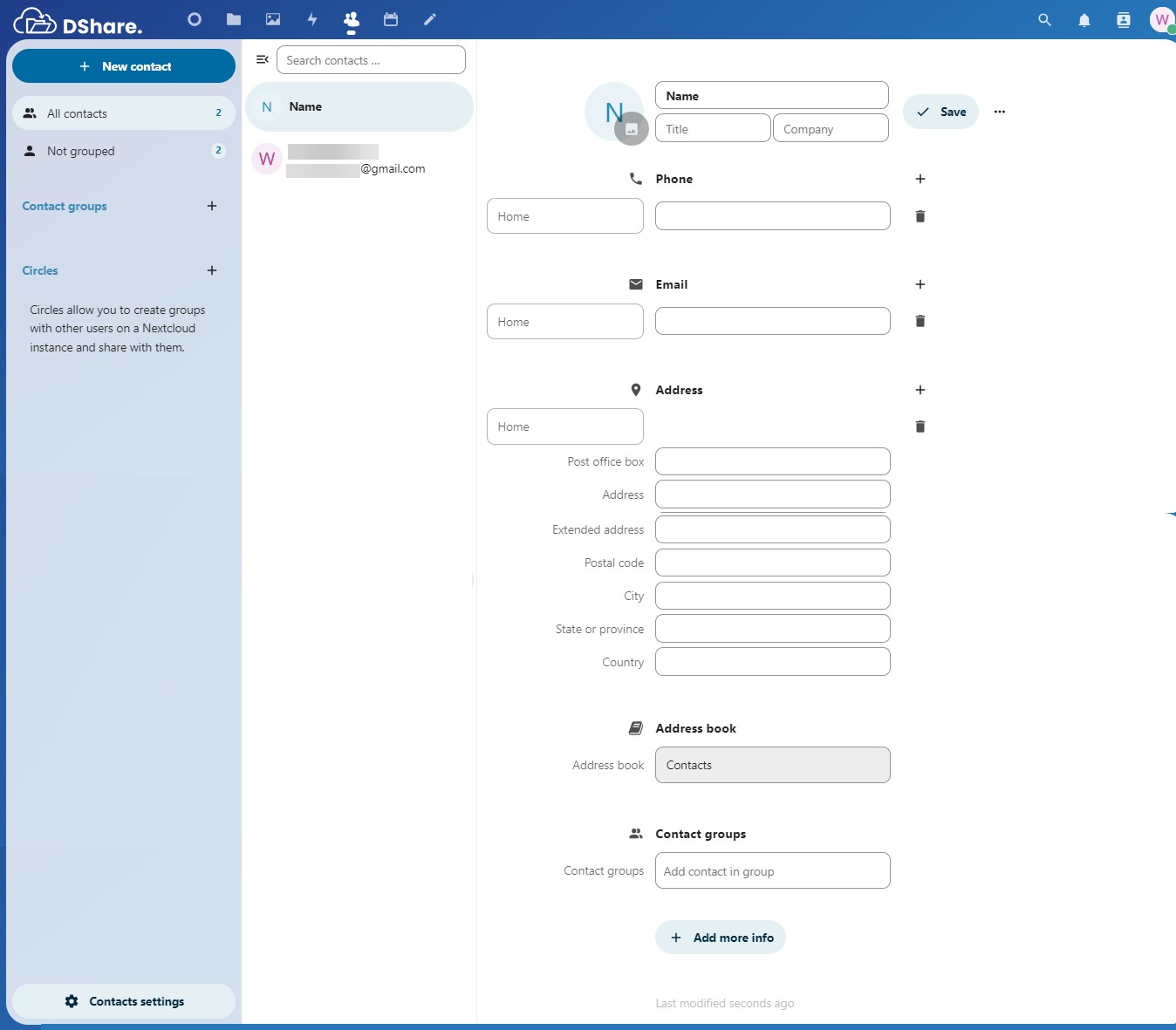Open the Files app icon

tap(234, 19)
